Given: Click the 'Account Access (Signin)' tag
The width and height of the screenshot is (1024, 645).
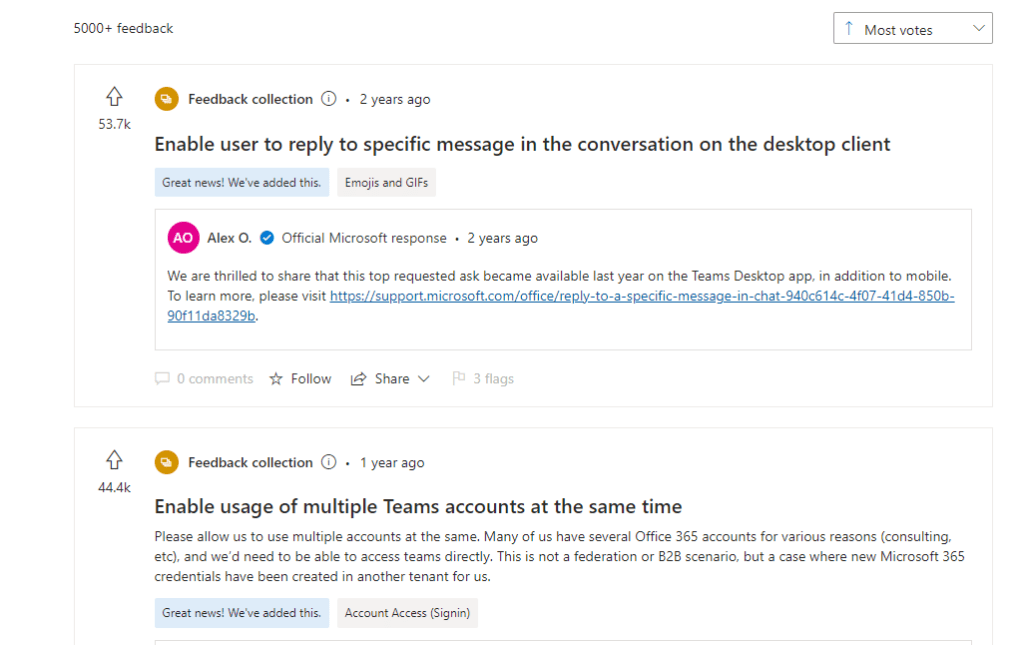Looking at the screenshot, I should (408, 613).
